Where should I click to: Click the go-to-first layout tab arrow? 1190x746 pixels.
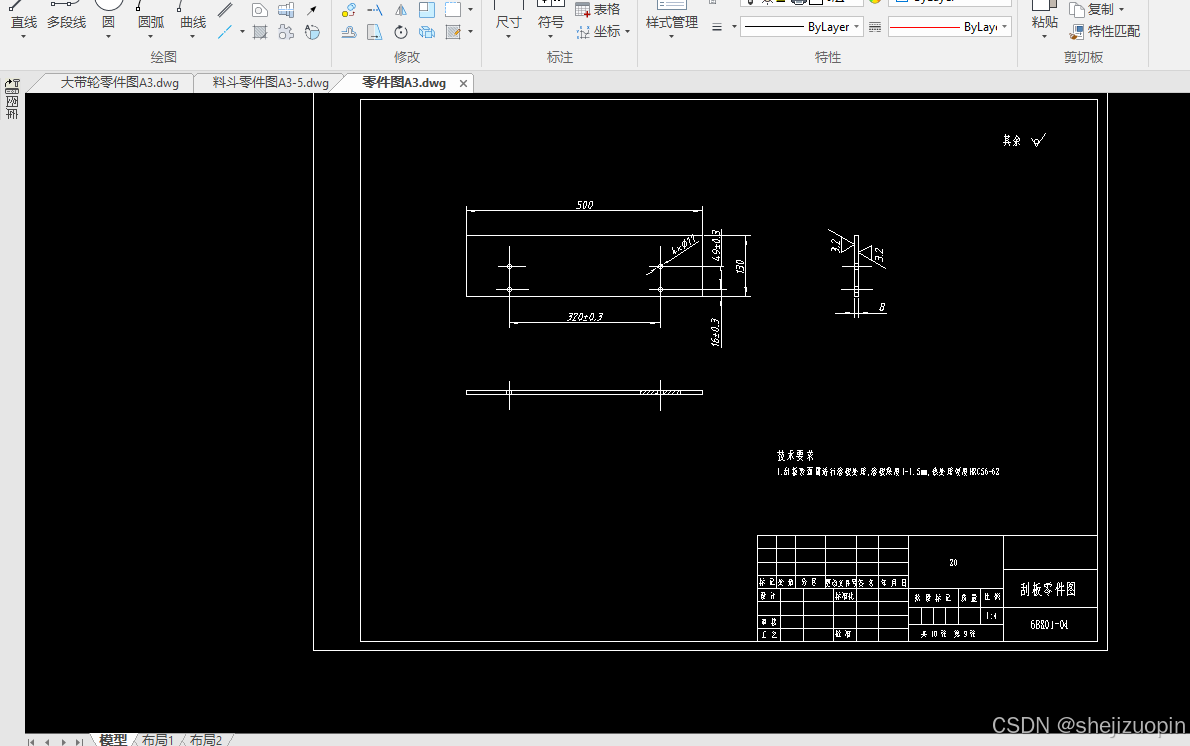30,741
